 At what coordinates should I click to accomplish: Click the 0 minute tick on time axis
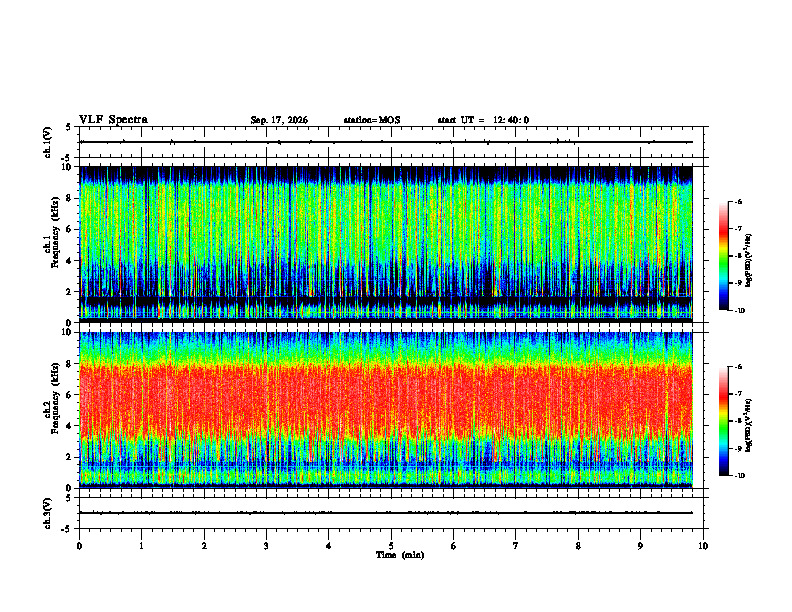pyautogui.click(x=79, y=546)
